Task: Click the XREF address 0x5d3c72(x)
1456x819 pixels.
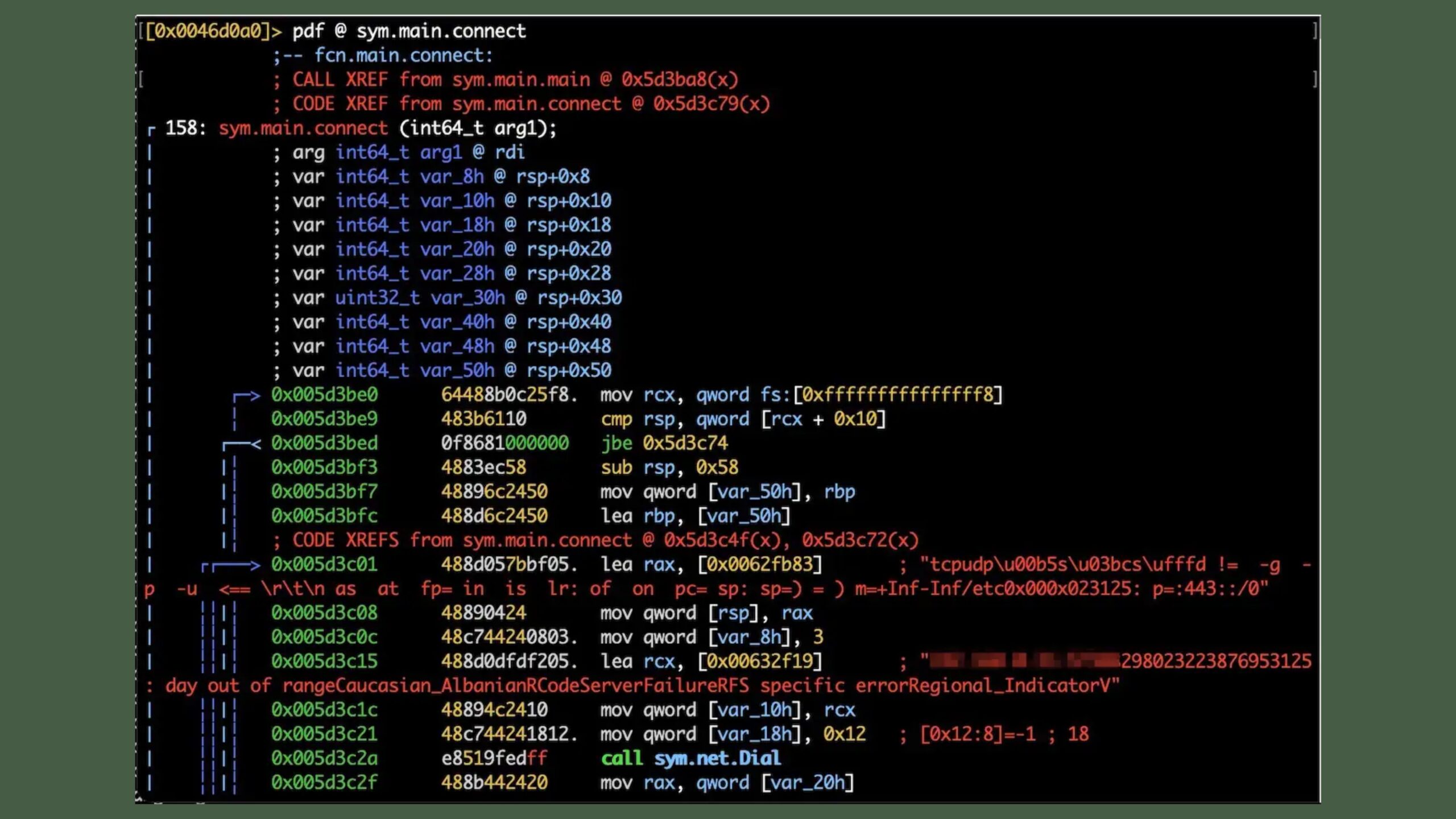Action: coord(860,540)
